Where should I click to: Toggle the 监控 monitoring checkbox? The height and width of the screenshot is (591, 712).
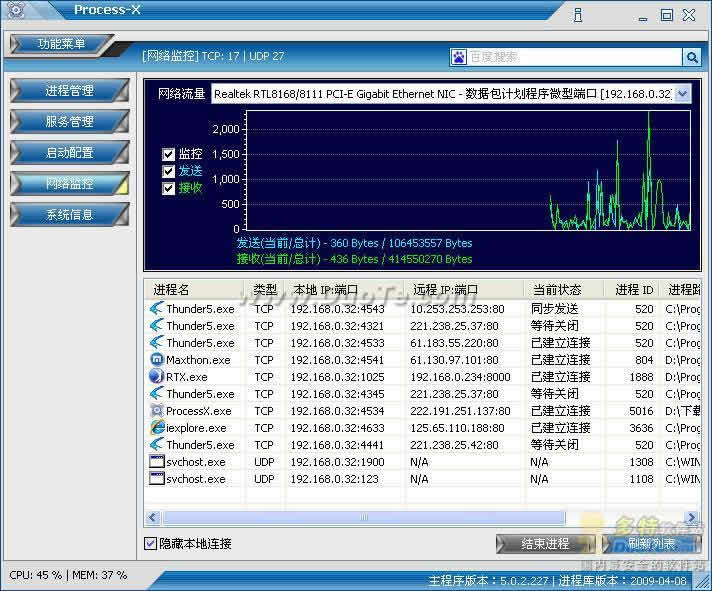tap(168, 154)
